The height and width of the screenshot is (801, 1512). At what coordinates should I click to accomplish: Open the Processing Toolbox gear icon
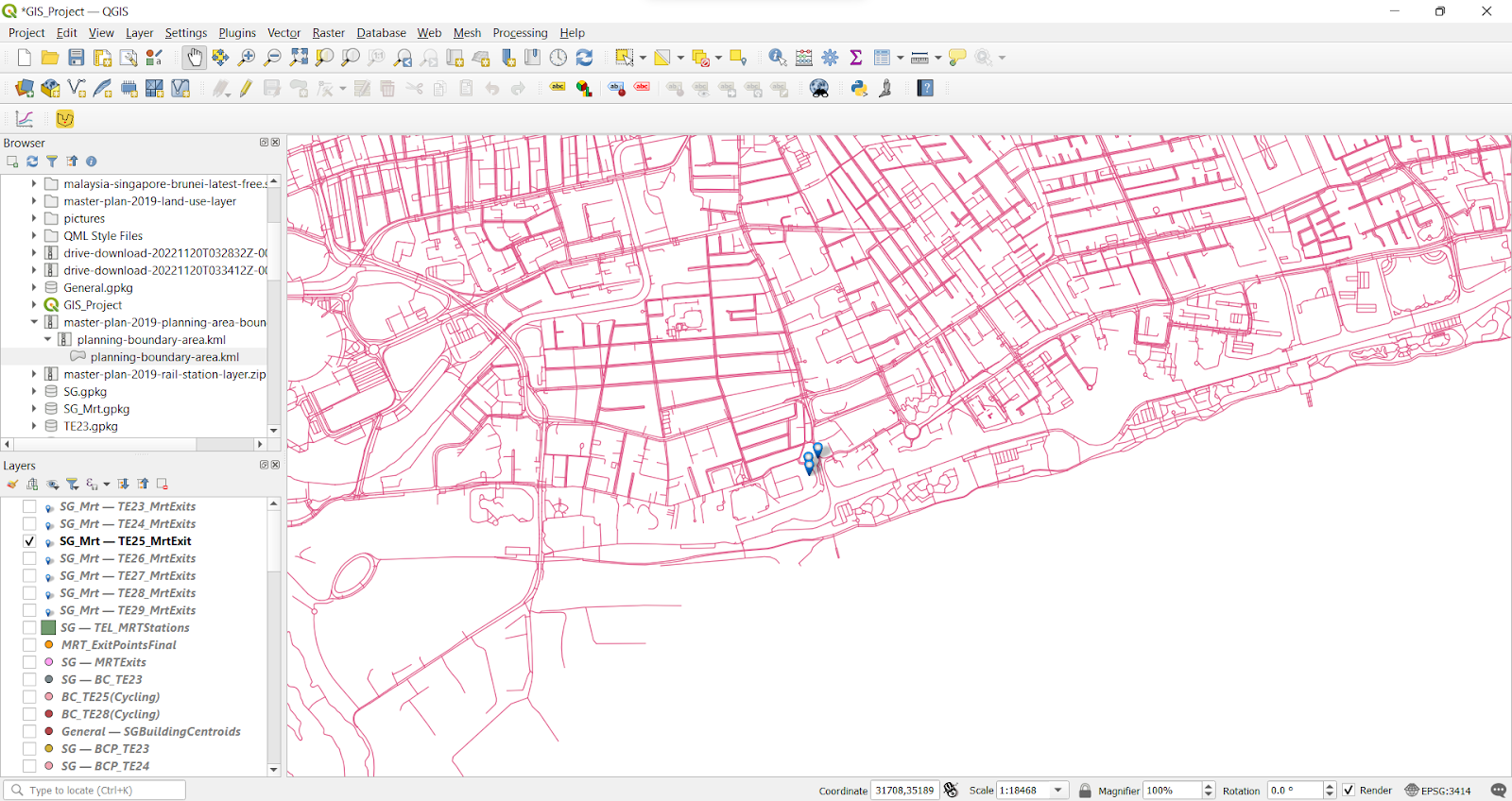coord(830,58)
